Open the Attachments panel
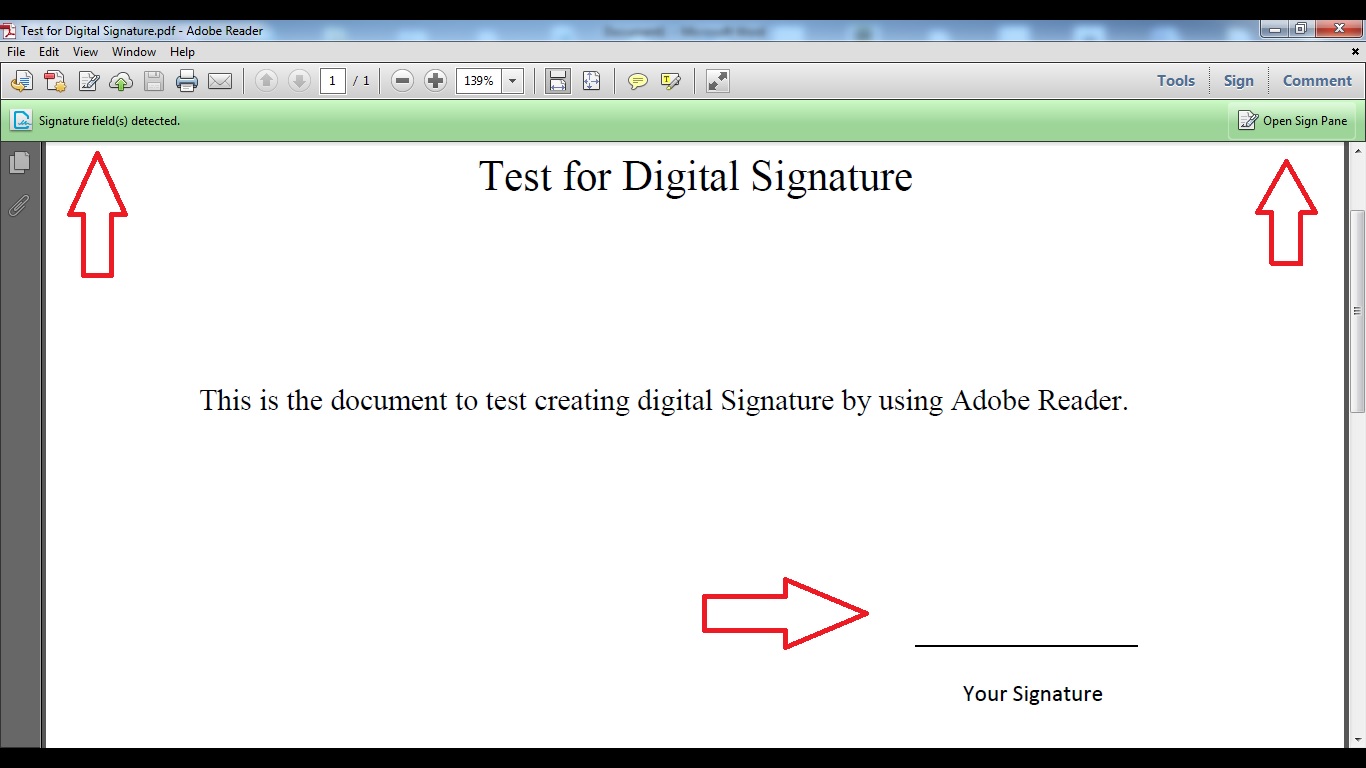1366x768 pixels. pyautogui.click(x=20, y=206)
